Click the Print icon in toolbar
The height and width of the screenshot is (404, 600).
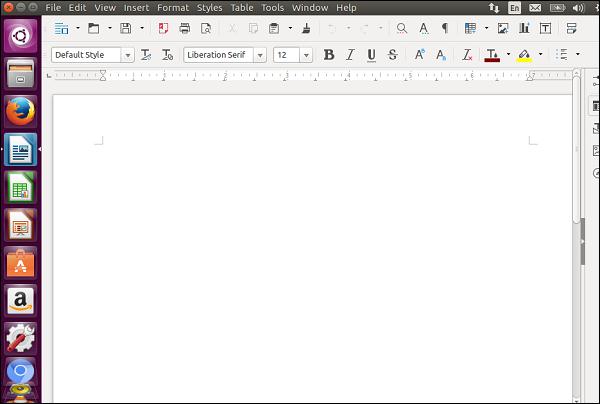(x=184, y=29)
